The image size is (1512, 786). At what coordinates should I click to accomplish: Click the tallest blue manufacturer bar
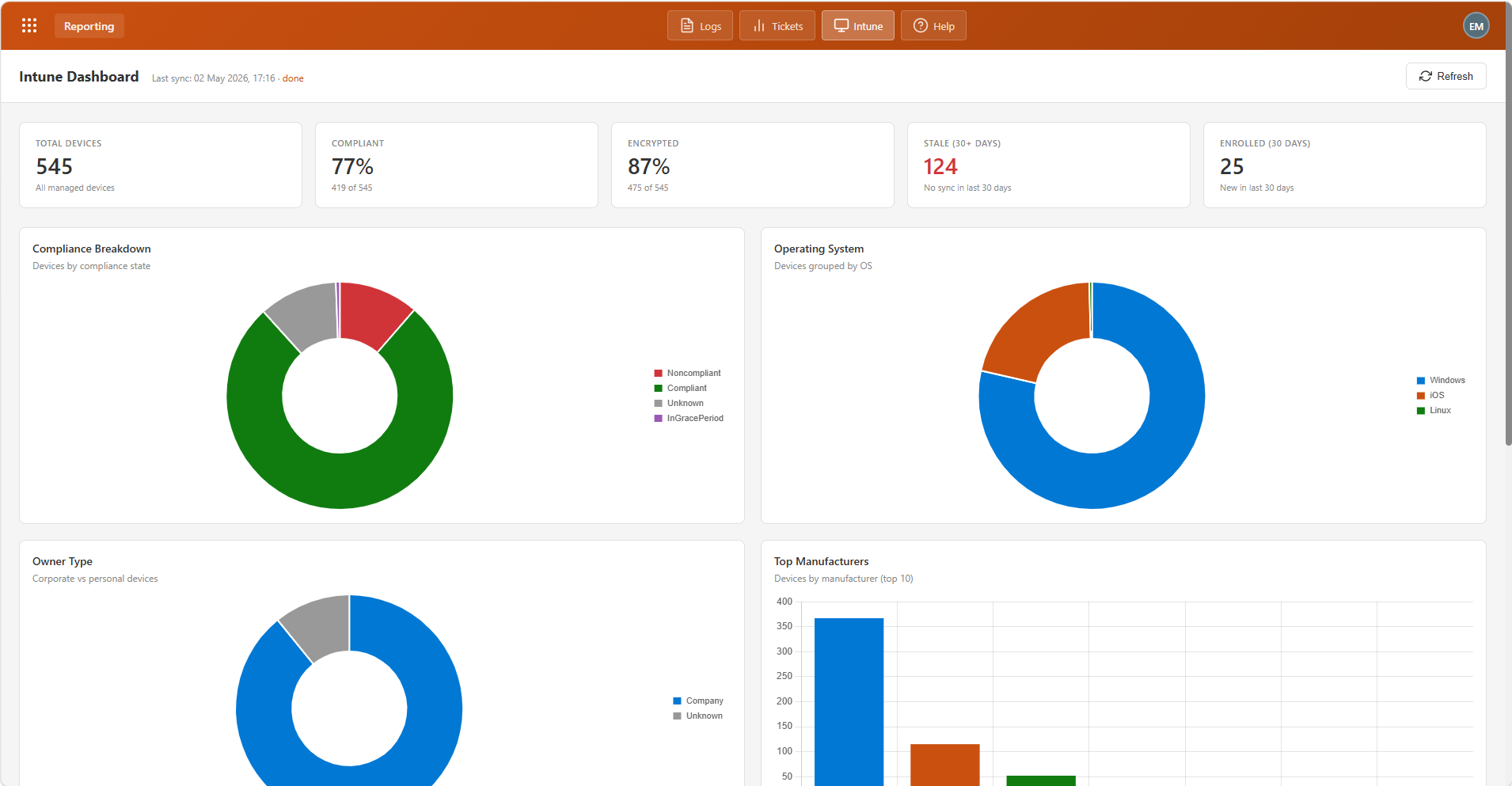pyautogui.click(x=849, y=701)
